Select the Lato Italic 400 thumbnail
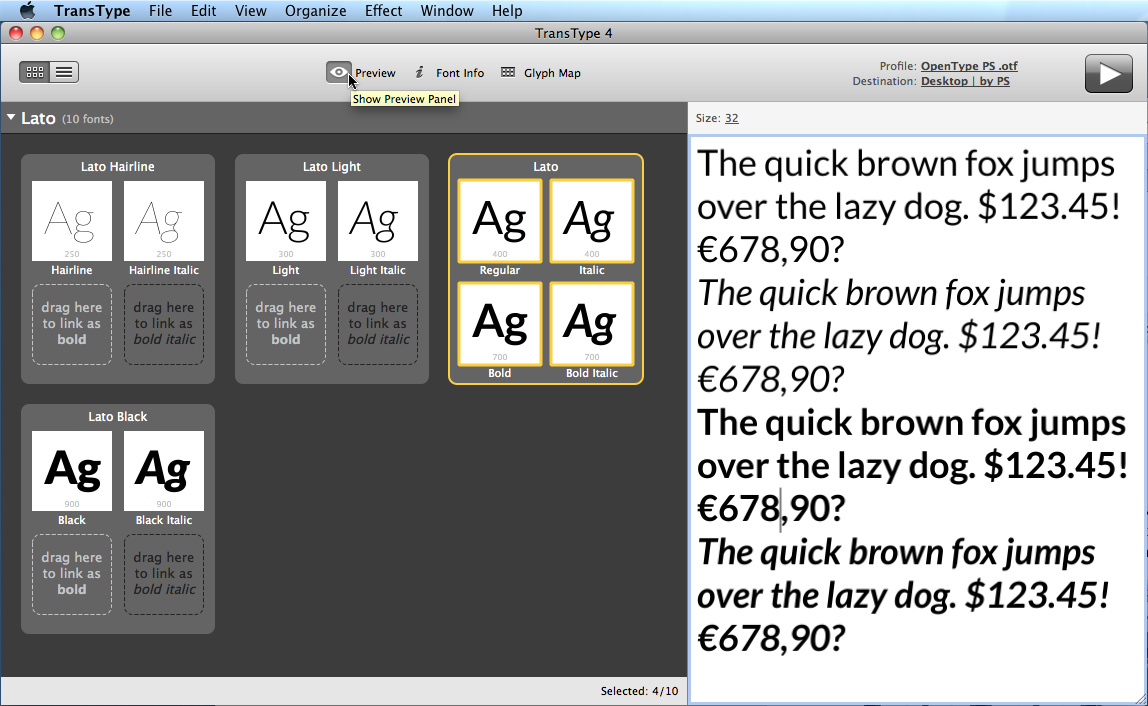This screenshot has width=1148, height=706. tap(592, 220)
